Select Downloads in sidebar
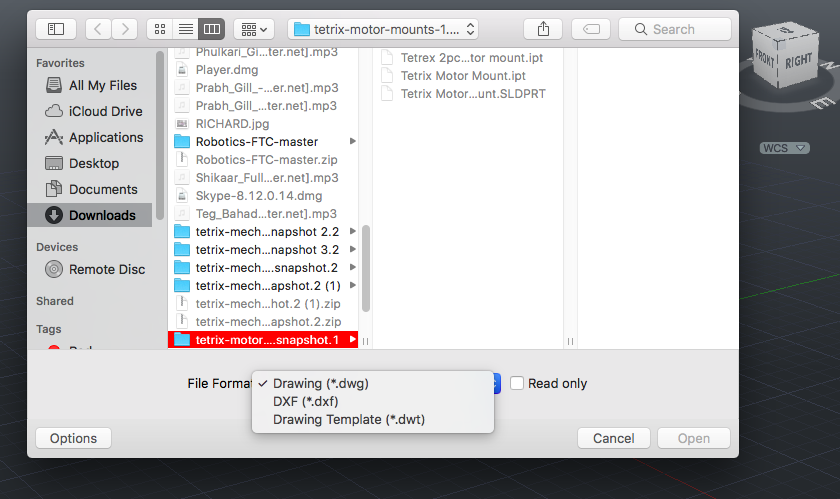The width and height of the screenshot is (840, 499). pyautogui.click(x=90, y=215)
